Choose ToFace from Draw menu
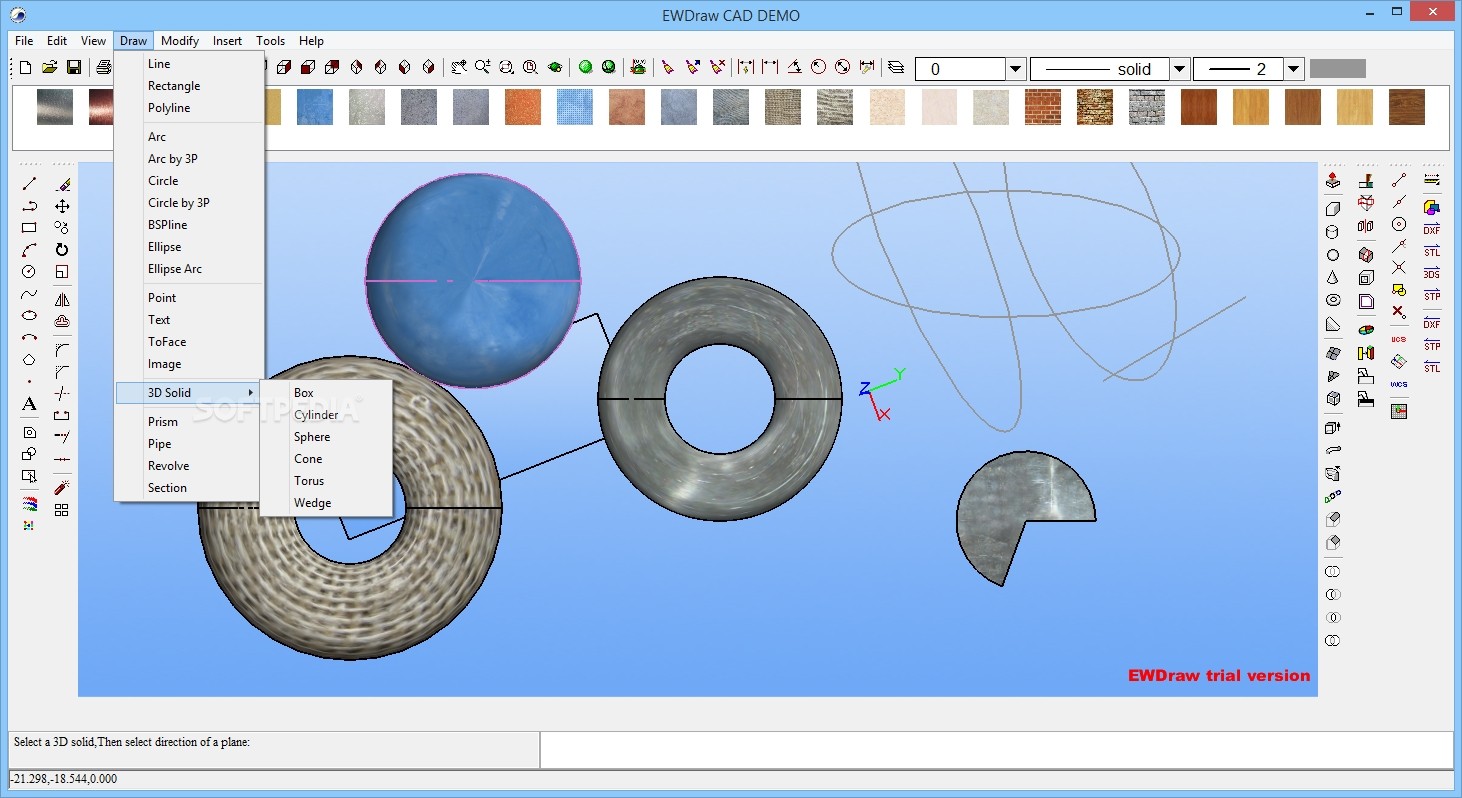The height and width of the screenshot is (798, 1462). tap(167, 342)
